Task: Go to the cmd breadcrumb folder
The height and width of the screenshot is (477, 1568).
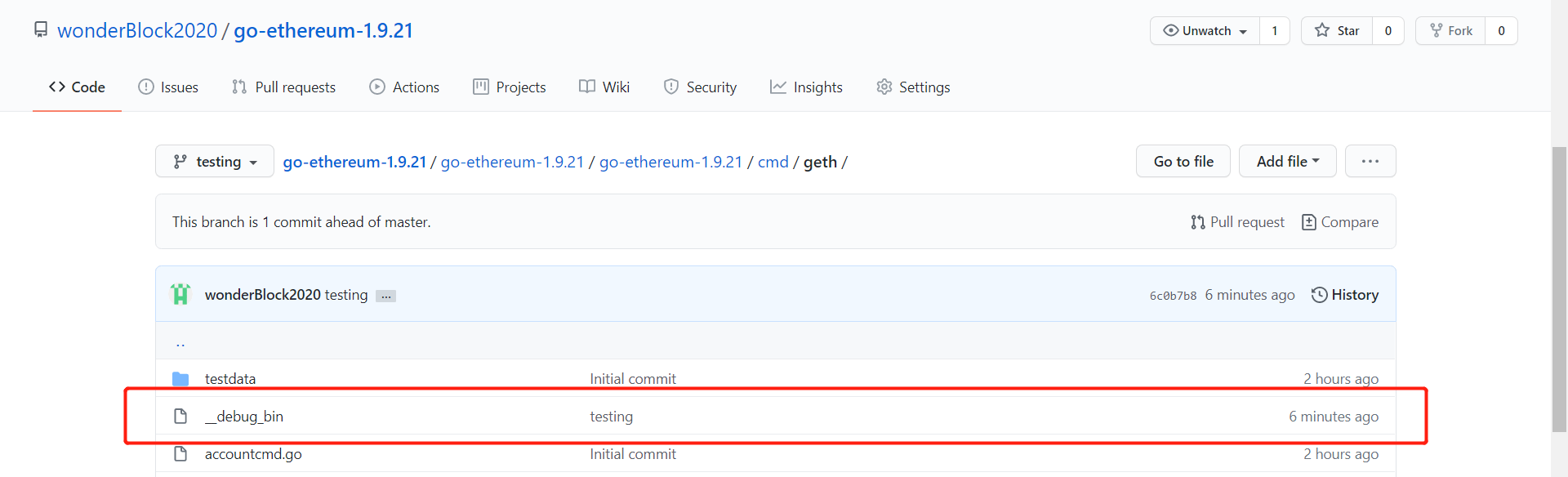Action: [773, 162]
